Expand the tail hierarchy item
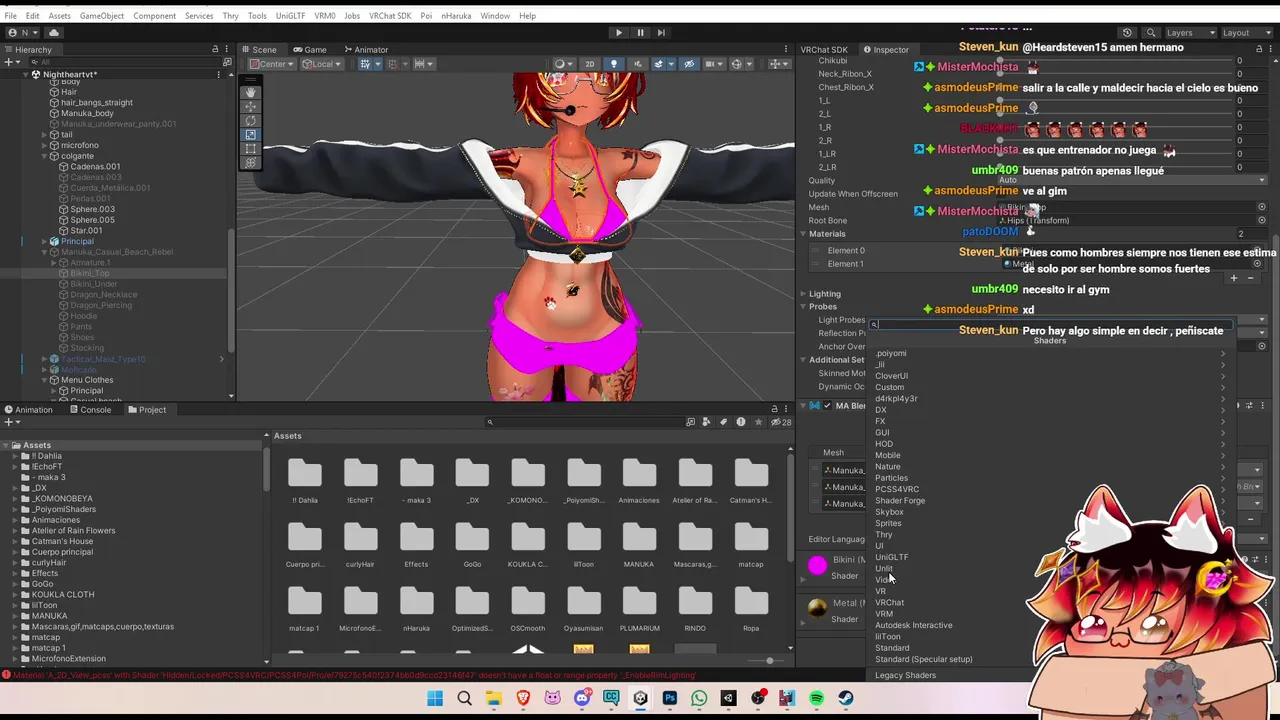This screenshot has width=1280, height=720. (x=44, y=135)
